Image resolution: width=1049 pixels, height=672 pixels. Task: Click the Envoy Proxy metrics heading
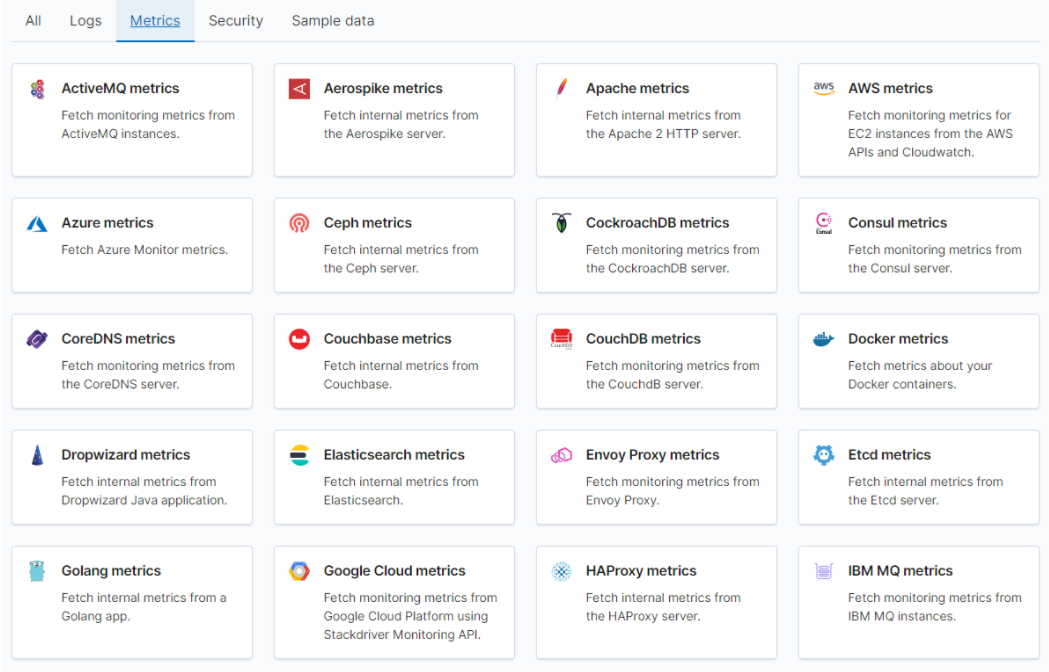point(652,455)
